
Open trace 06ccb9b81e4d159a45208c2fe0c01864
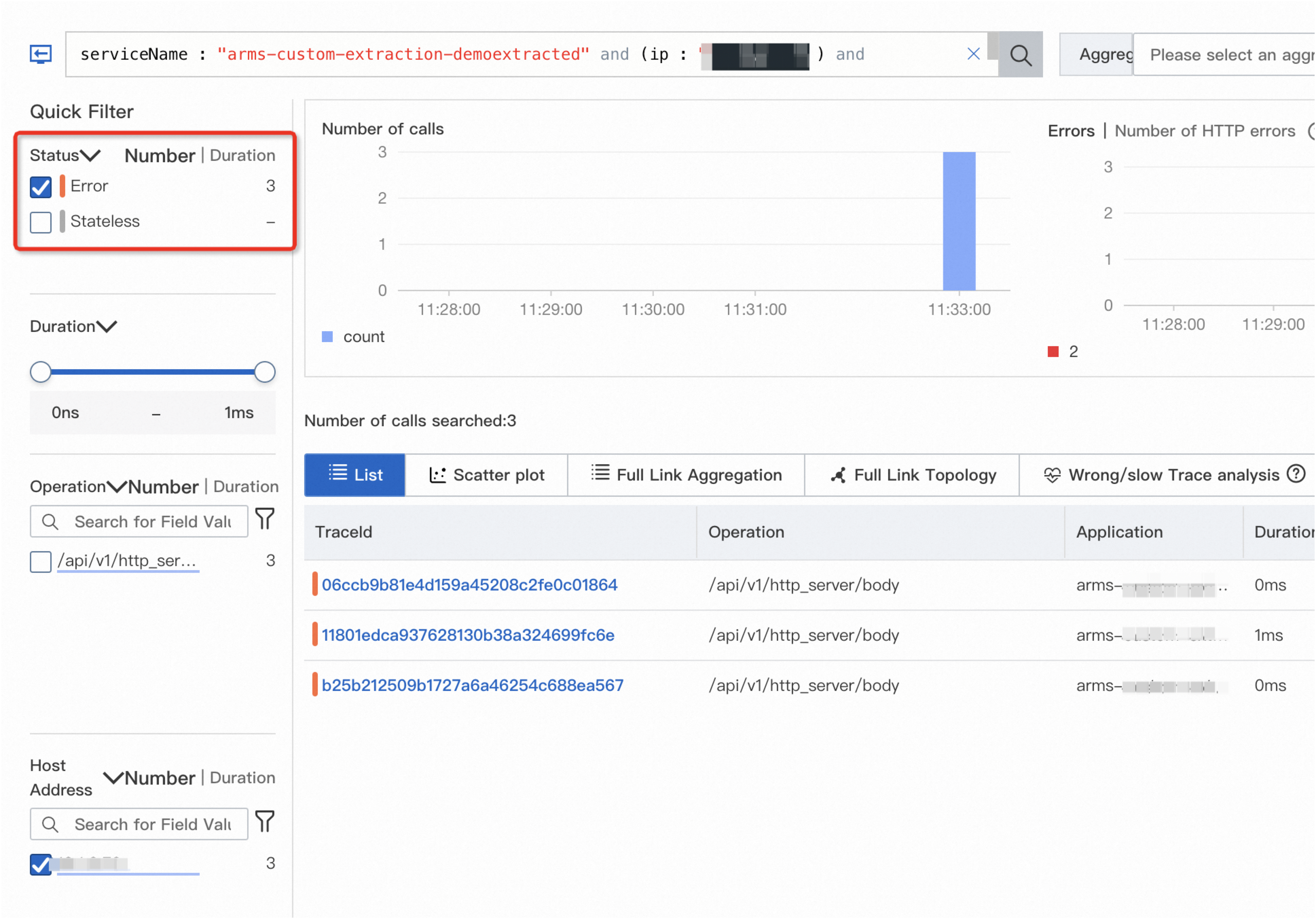[470, 585]
